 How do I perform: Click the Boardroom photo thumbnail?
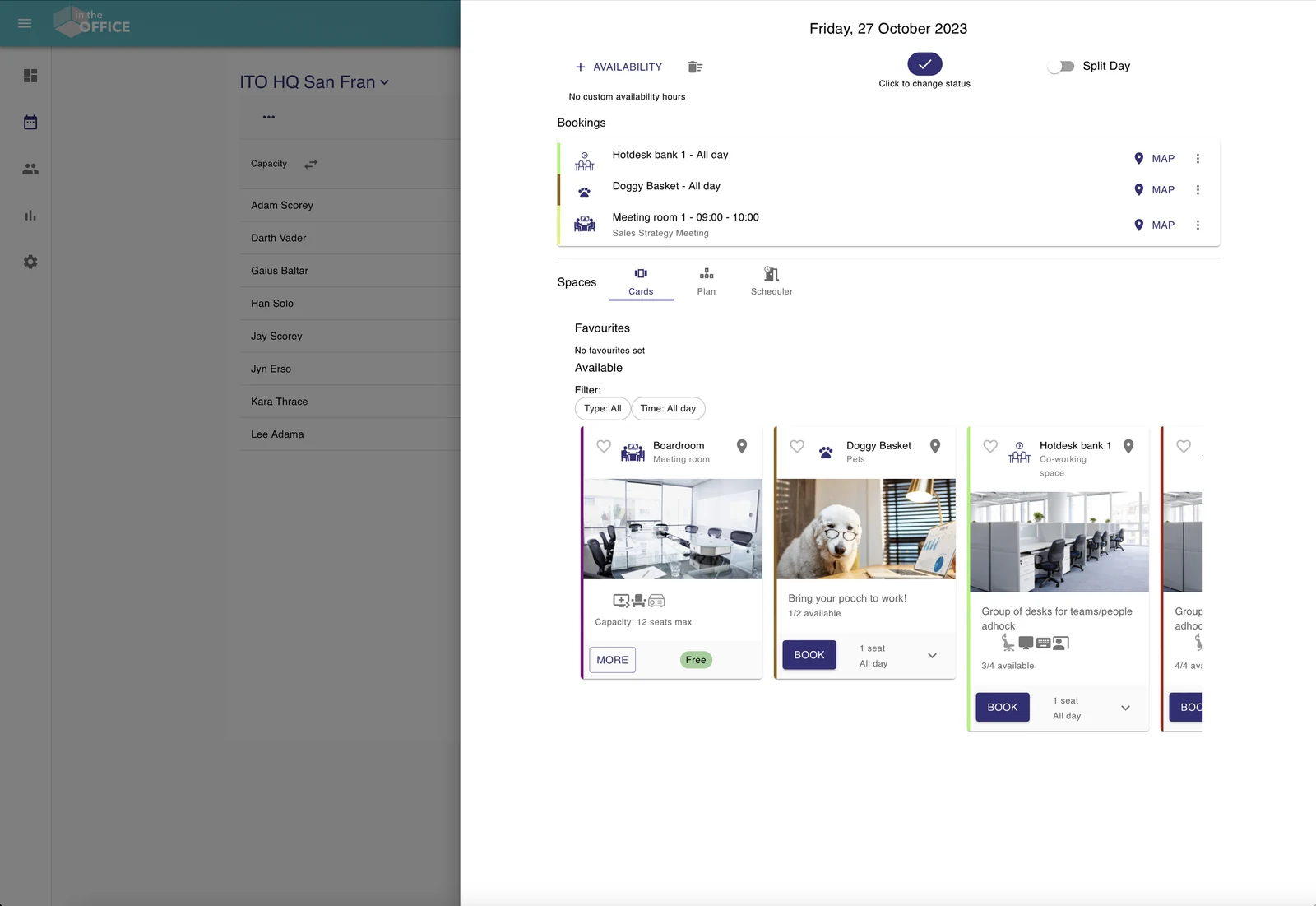point(673,529)
